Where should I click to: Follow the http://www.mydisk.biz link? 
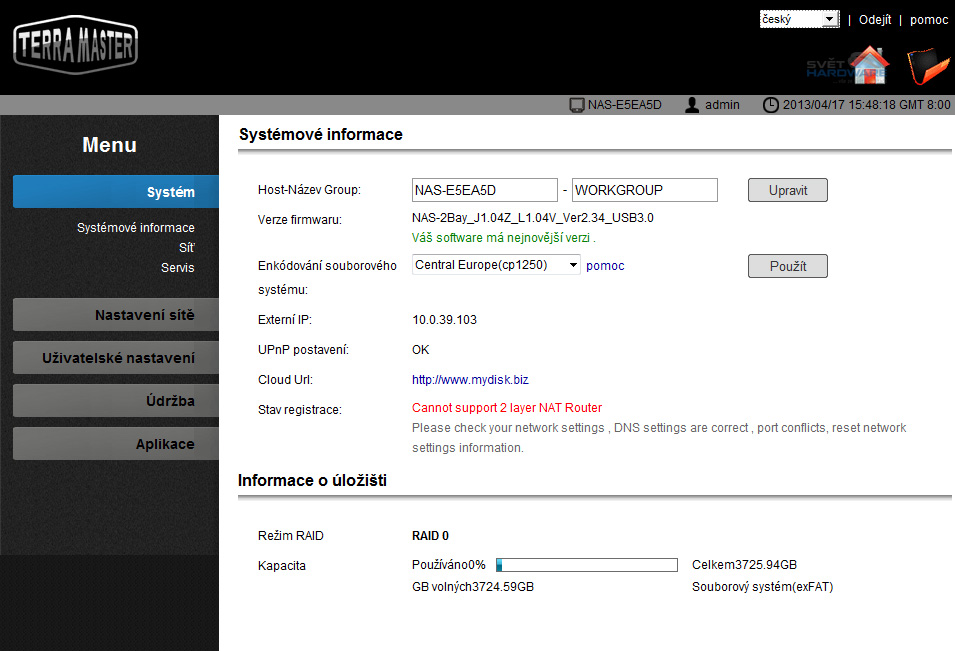tap(470, 380)
